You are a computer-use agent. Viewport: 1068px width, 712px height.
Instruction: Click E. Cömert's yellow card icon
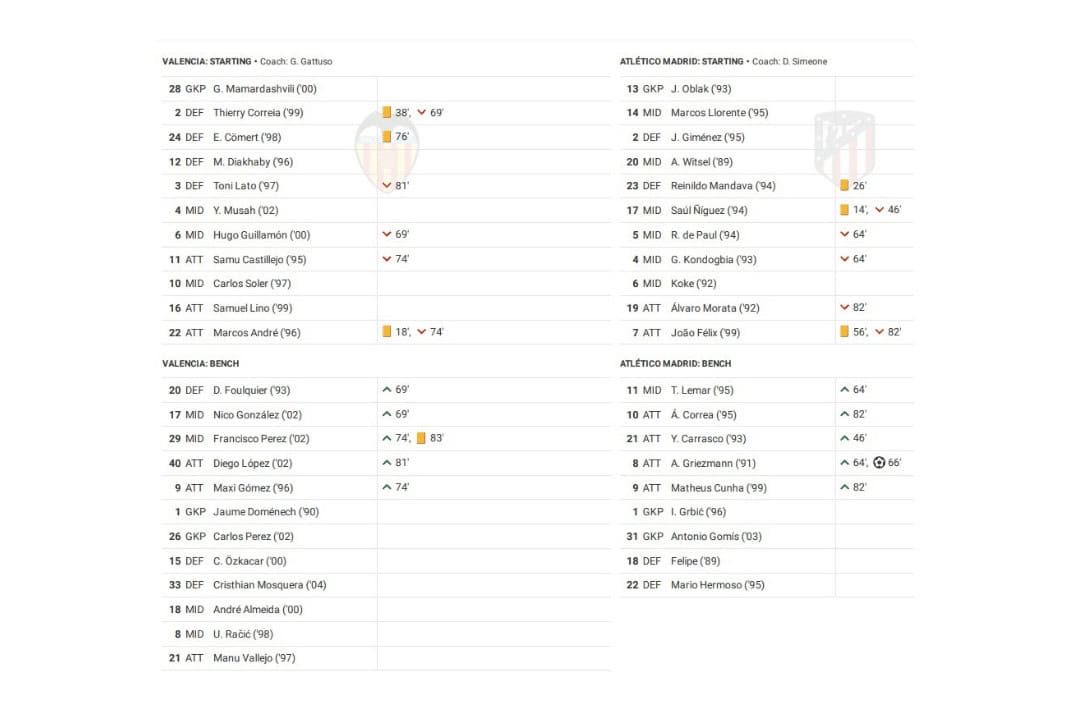[x=386, y=137]
